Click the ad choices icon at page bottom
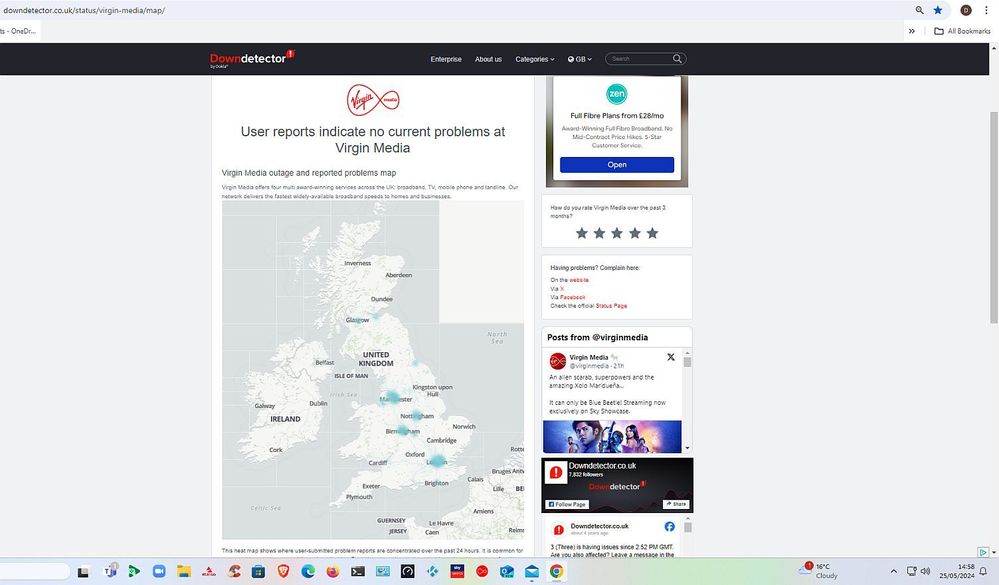999x585 pixels. pyautogui.click(x=983, y=552)
